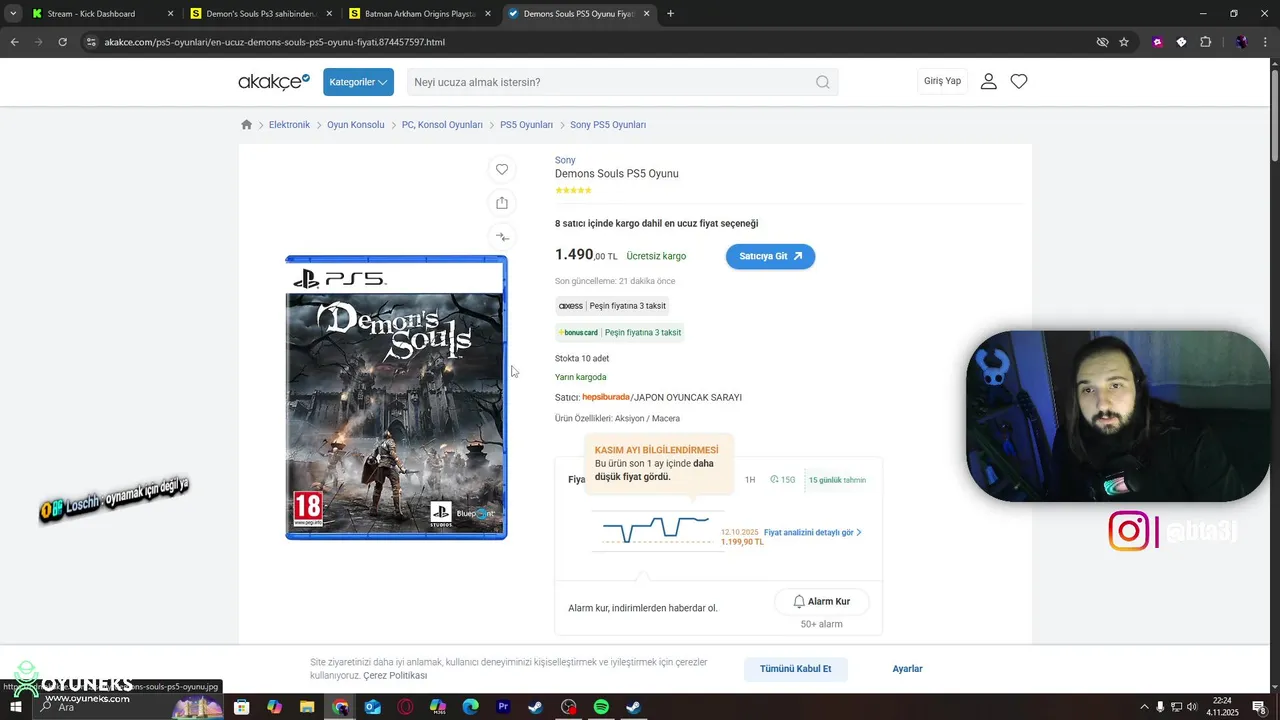Click the price history line chart

click(656, 530)
